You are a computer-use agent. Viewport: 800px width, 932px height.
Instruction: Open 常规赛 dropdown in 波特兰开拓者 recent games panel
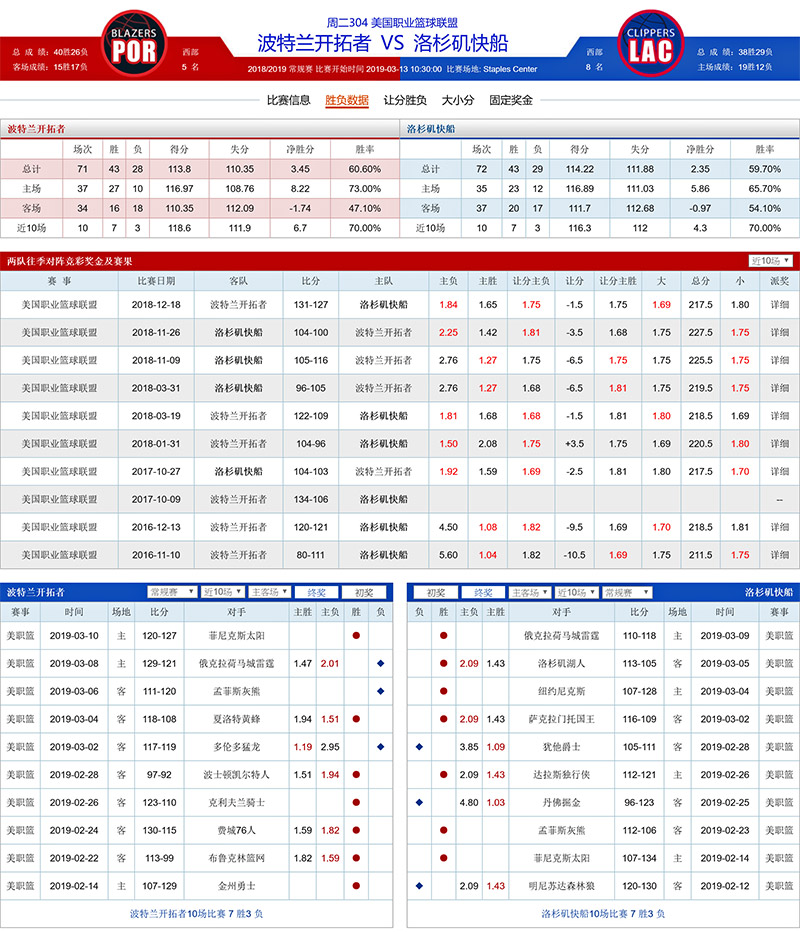pos(172,592)
